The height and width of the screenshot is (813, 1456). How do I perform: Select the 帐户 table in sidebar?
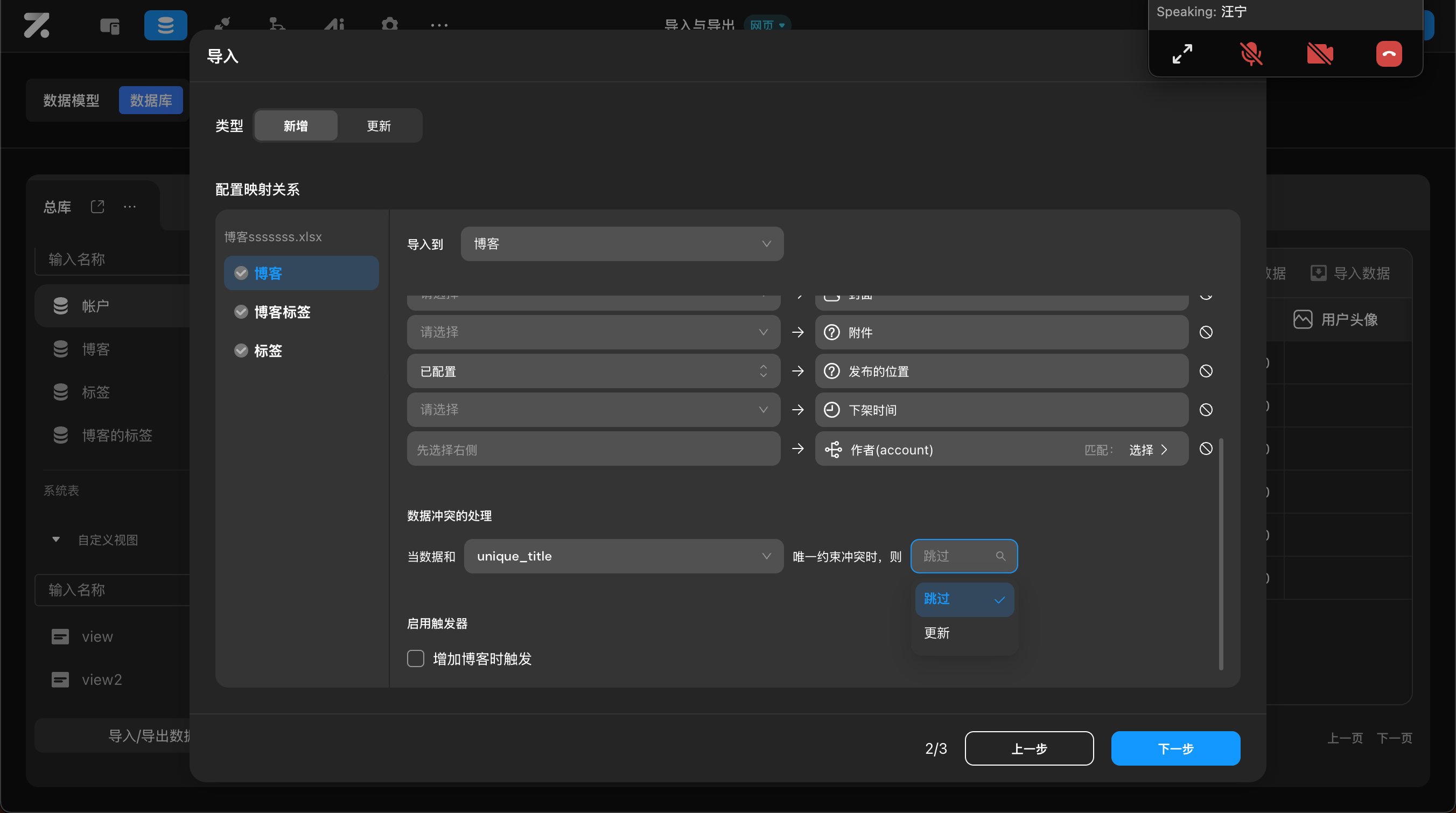click(x=113, y=306)
